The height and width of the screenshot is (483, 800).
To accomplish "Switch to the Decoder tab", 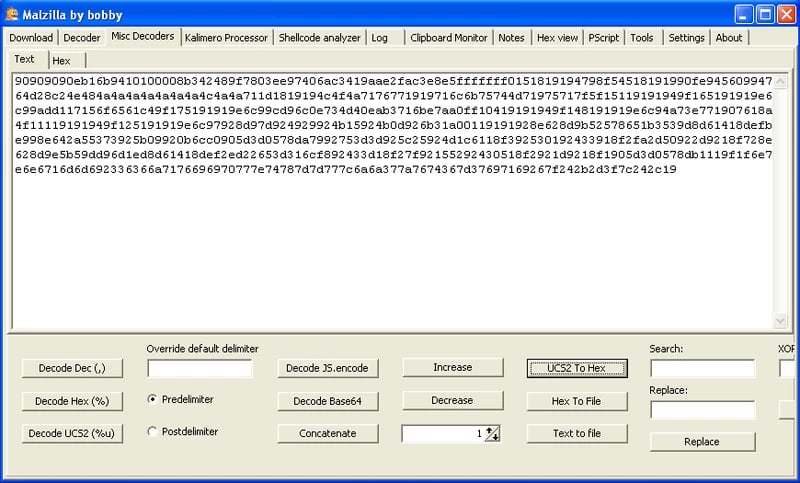I will [x=82, y=38].
